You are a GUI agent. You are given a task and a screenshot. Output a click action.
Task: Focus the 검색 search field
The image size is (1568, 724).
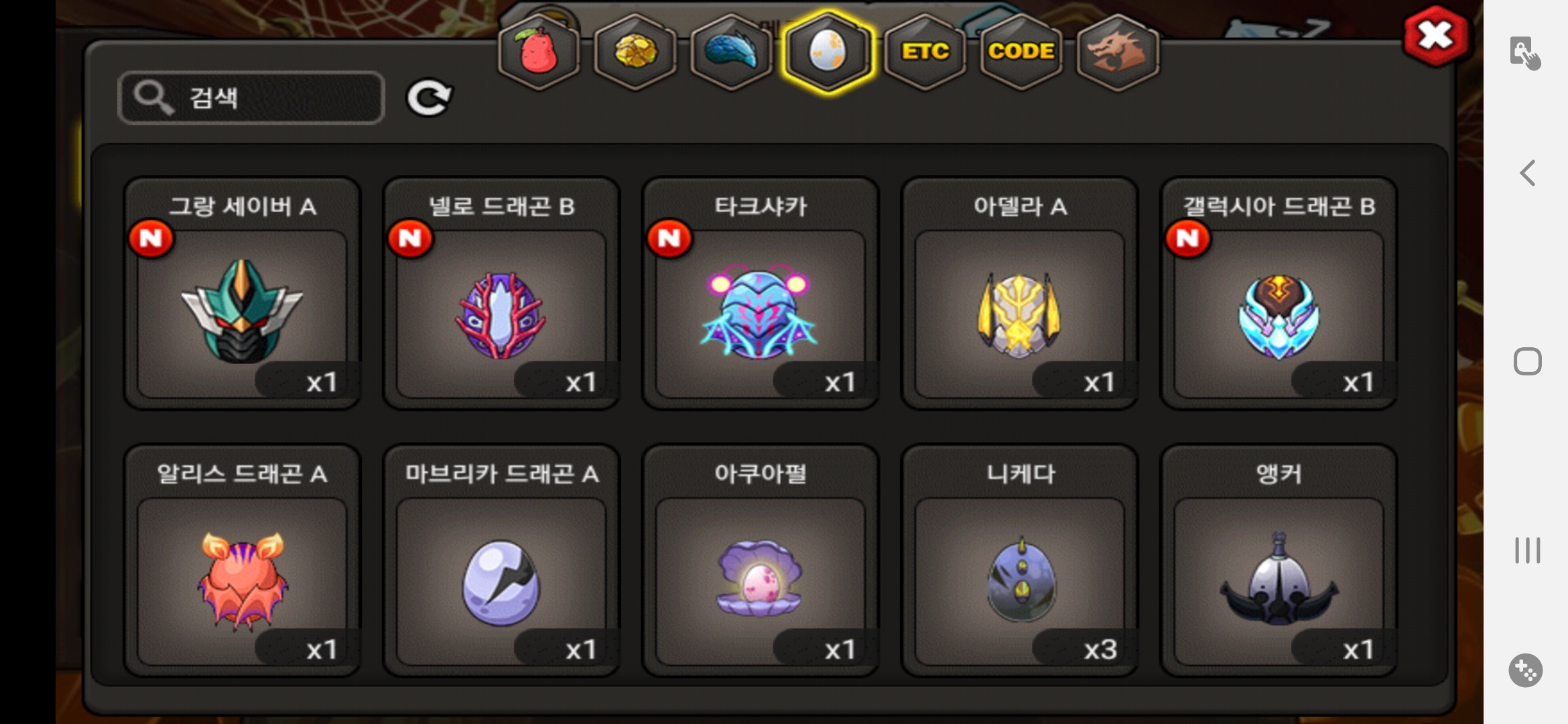[251, 98]
